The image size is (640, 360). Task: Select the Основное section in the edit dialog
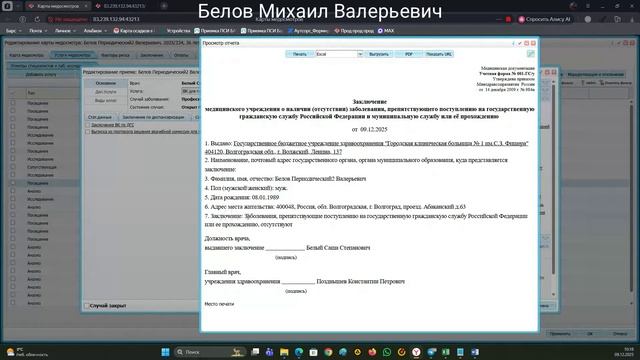pyautogui.click(x=106, y=83)
